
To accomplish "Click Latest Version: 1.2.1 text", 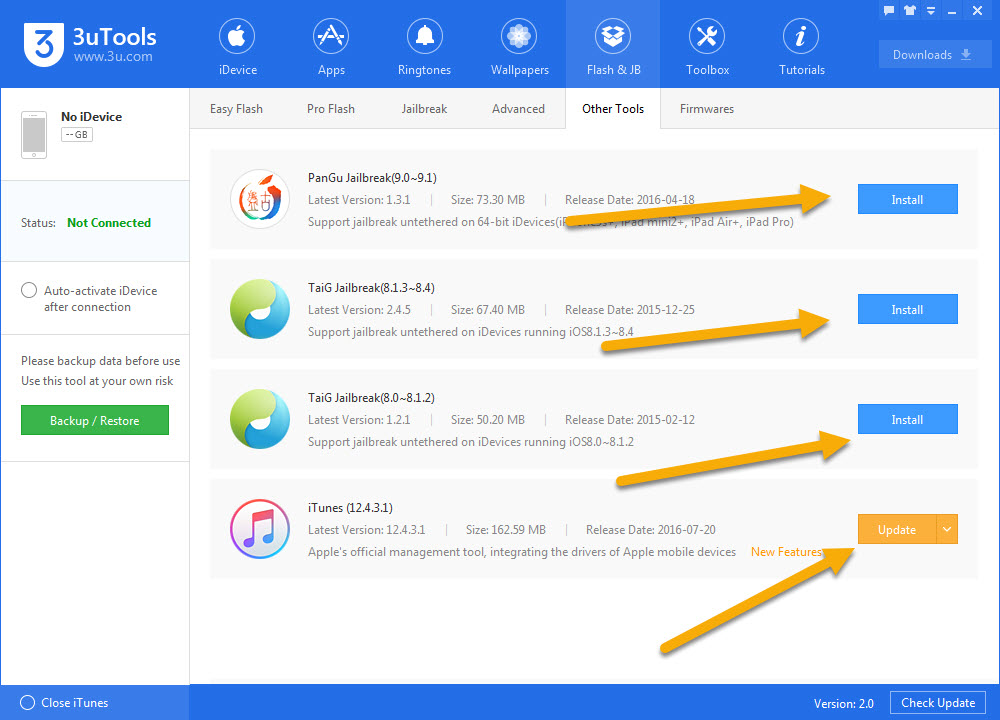I will click(x=359, y=420).
